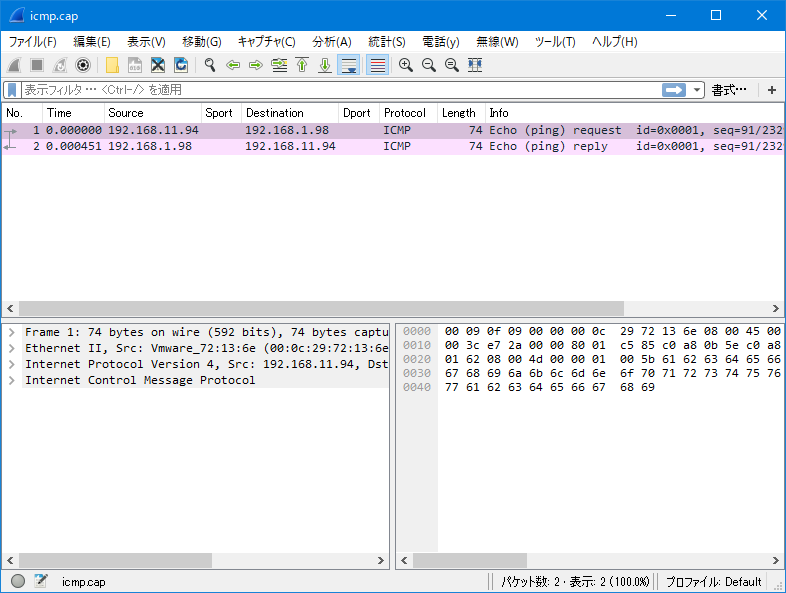
Task: Zoom out the packet text
Action: (429, 65)
